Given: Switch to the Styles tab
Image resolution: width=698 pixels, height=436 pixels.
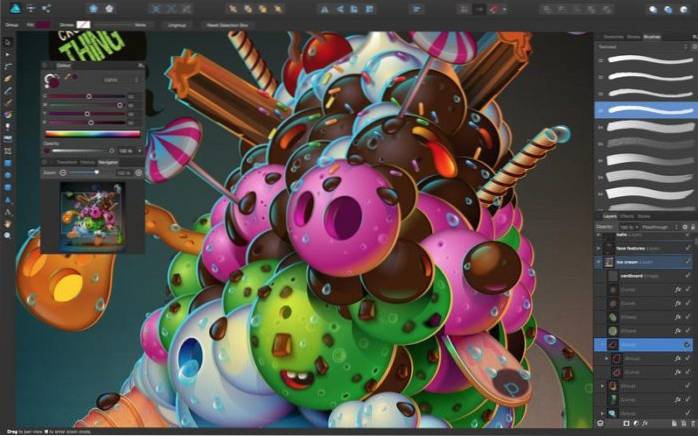Looking at the screenshot, I should coord(644,216).
